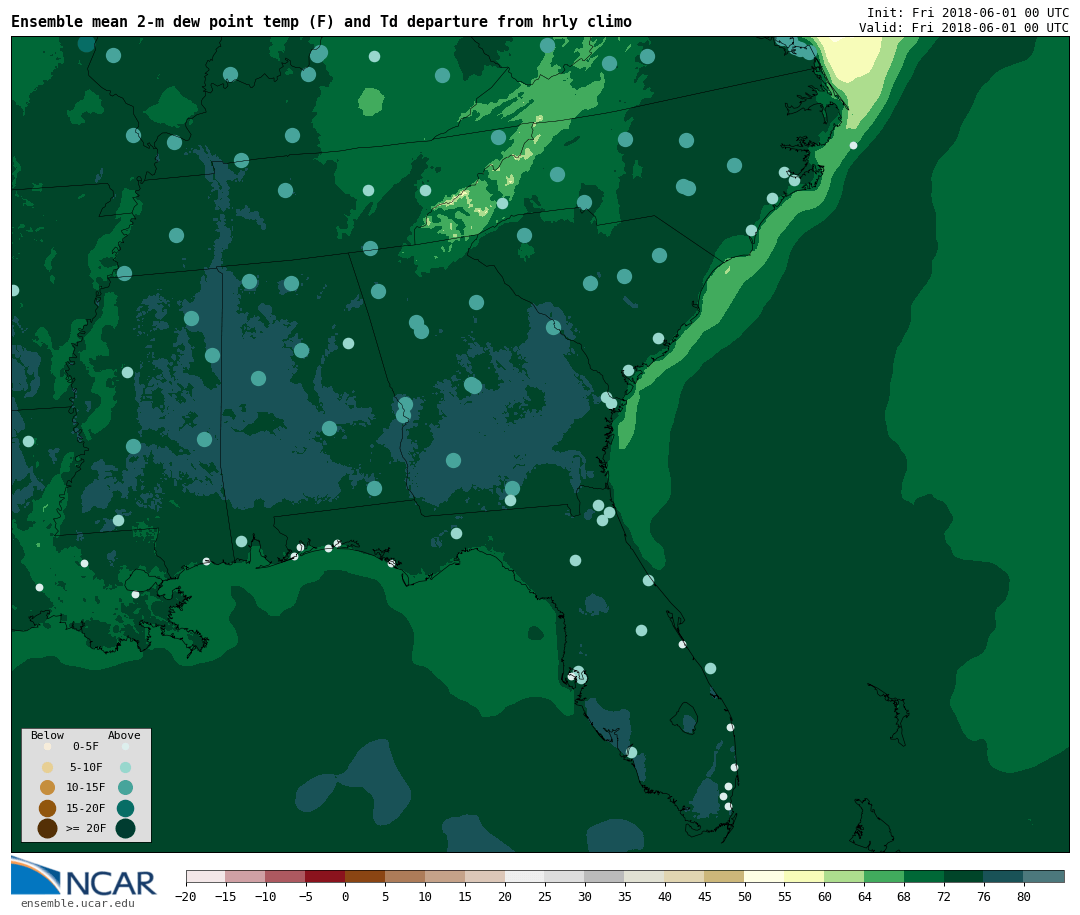Select the green swatch between 68 and 72
The height and width of the screenshot is (915, 1080).
point(924,877)
